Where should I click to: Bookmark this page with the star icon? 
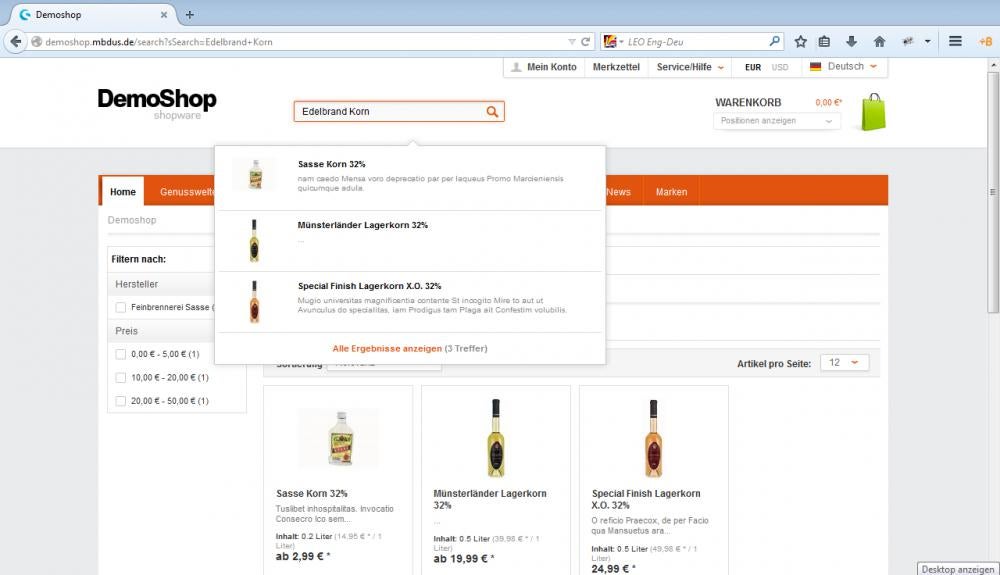click(x=800, y=42)
